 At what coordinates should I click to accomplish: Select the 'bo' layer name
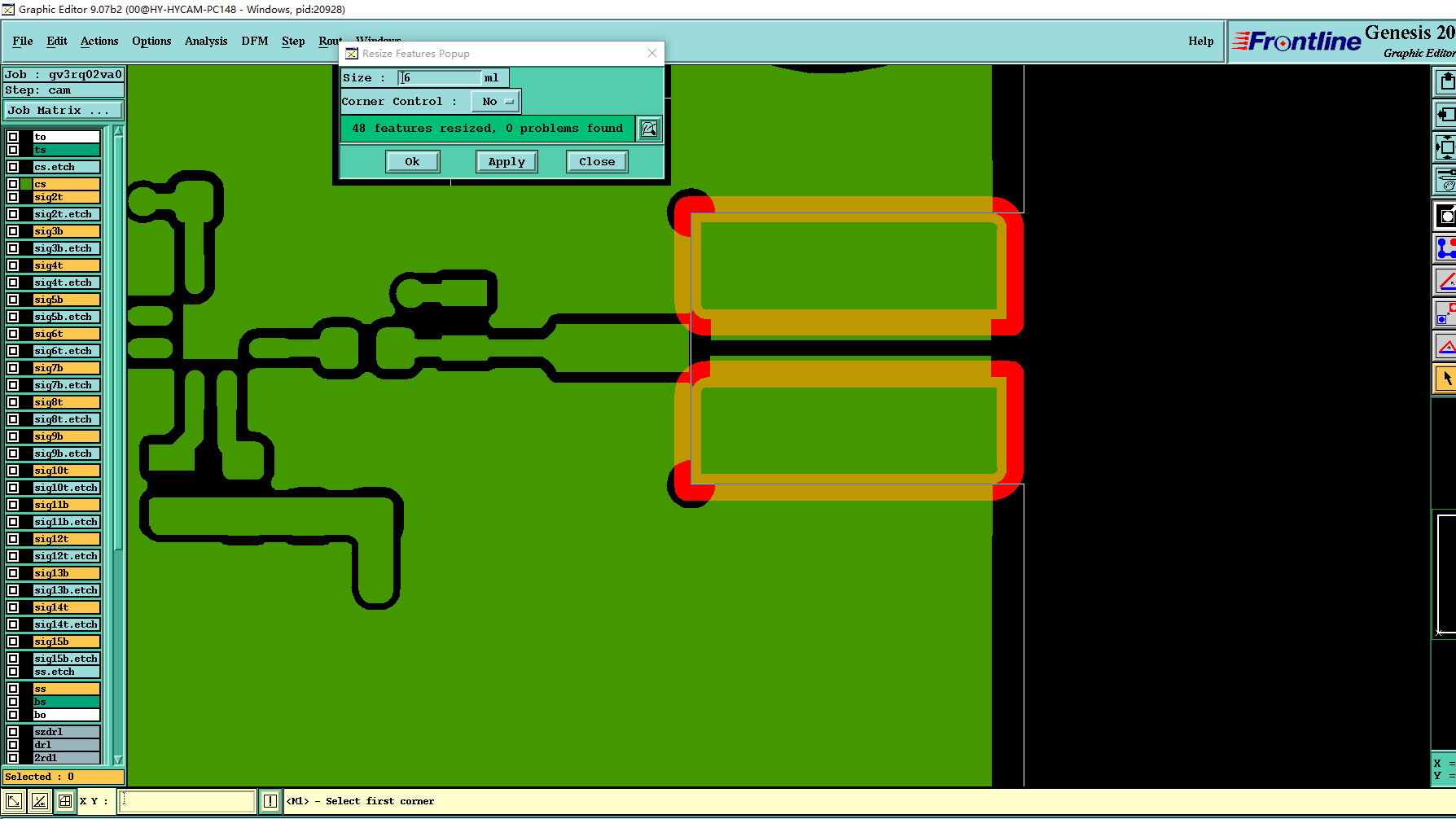(66, 715)
